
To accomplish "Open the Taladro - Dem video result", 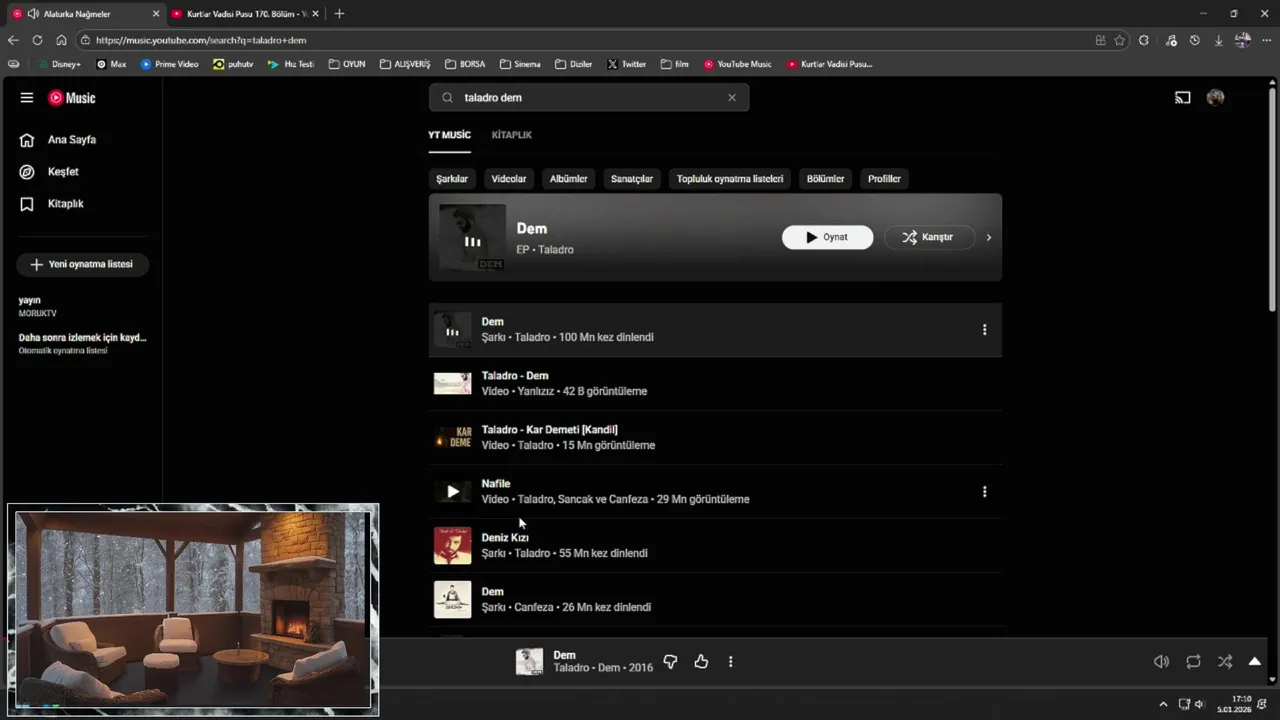I will point(717,384).
